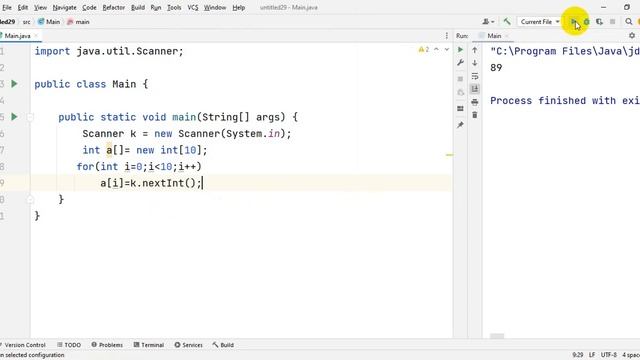Start the Debug session with the bug icon
640x360 pixels.
click(587, 22)
